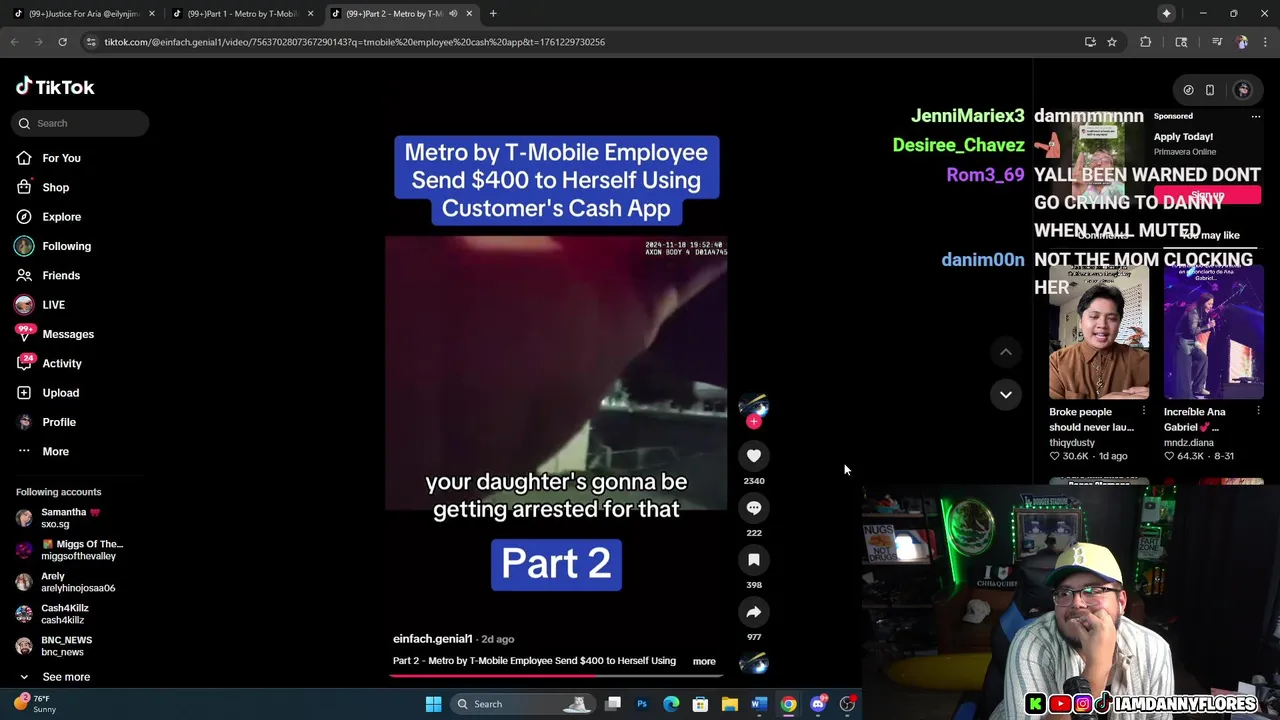Image resolution: width=1280 pixels, height=720 pixels.
Task: Open Miggs Of The Valley account
Action: tap(70, 550)
